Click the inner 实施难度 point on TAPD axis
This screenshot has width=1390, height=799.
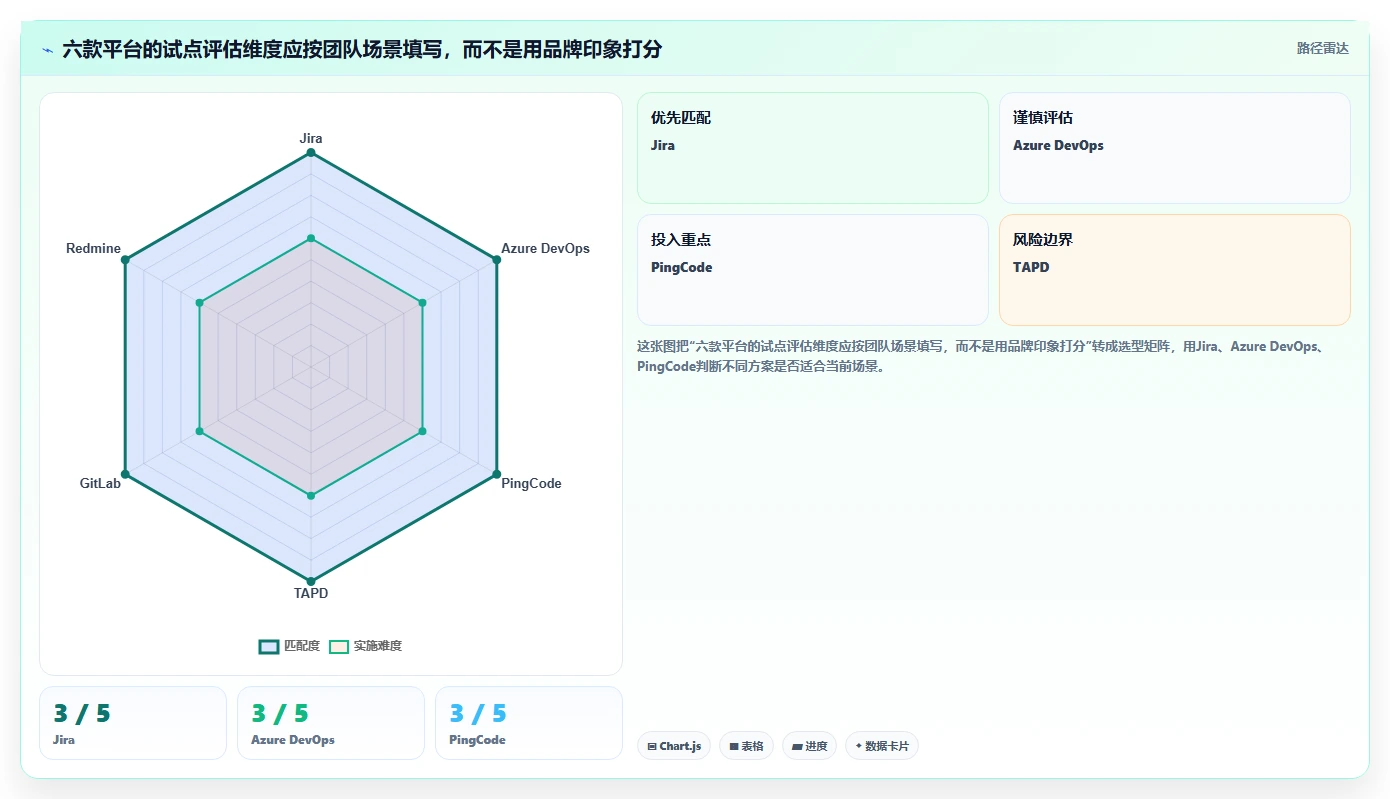(x=311, y=496)
